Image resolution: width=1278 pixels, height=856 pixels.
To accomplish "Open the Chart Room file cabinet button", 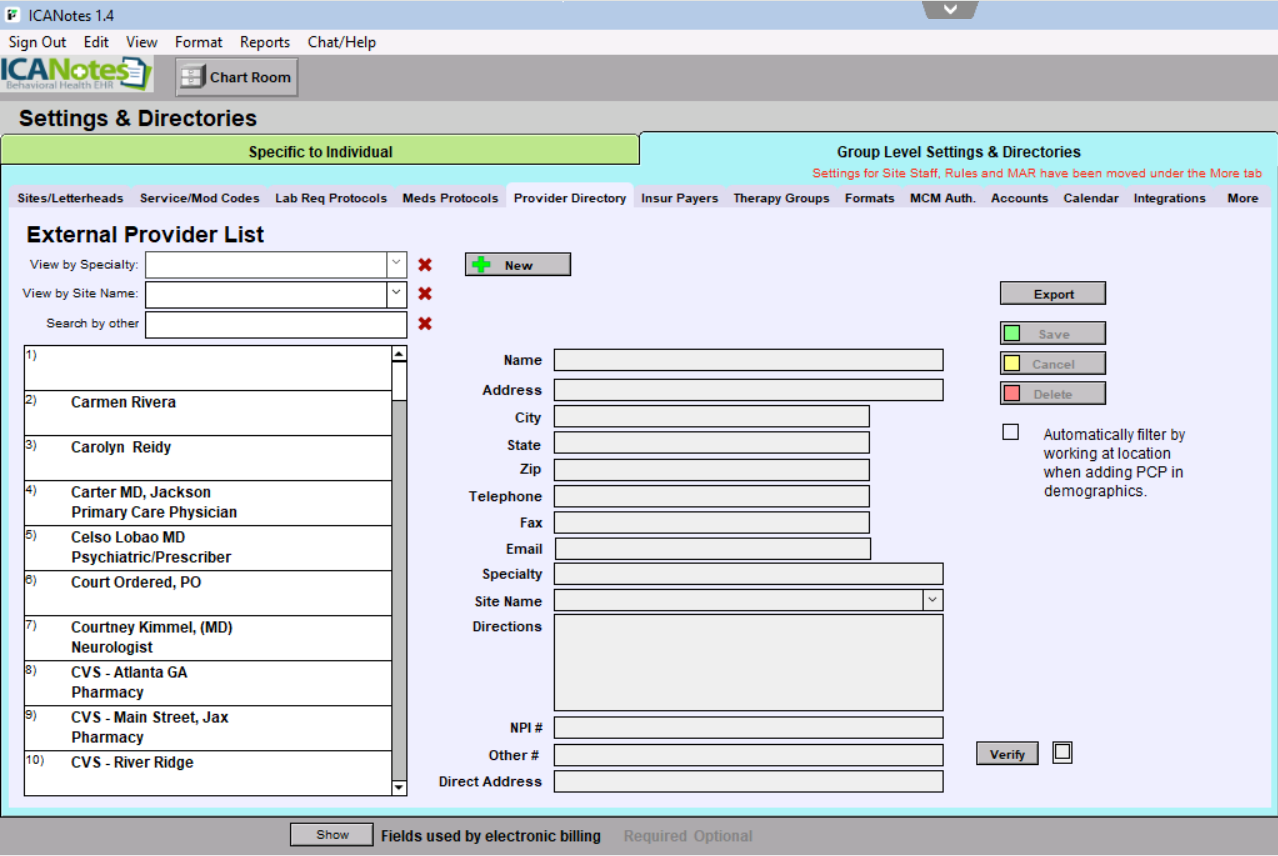I will click(237, 77).
